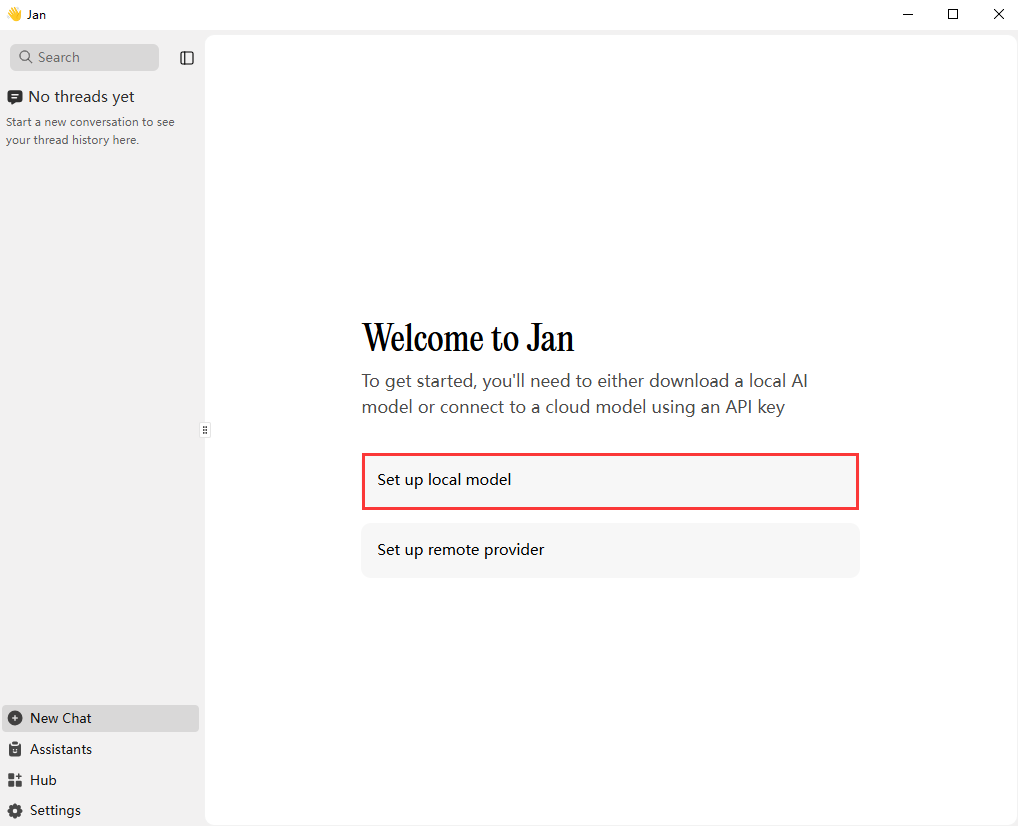Choose Set up local model
1018x826 pixels.
pos(610,480)
